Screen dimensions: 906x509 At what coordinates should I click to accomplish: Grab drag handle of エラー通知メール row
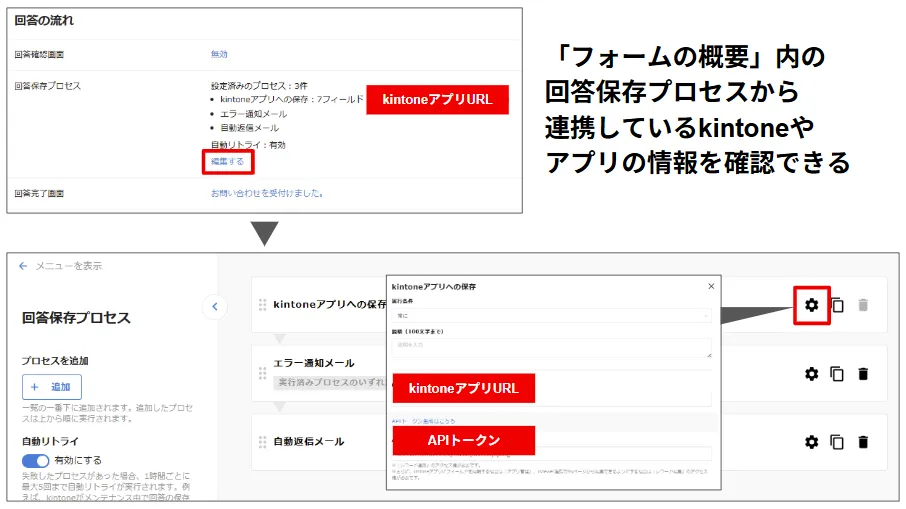click(x=262, y=373)
